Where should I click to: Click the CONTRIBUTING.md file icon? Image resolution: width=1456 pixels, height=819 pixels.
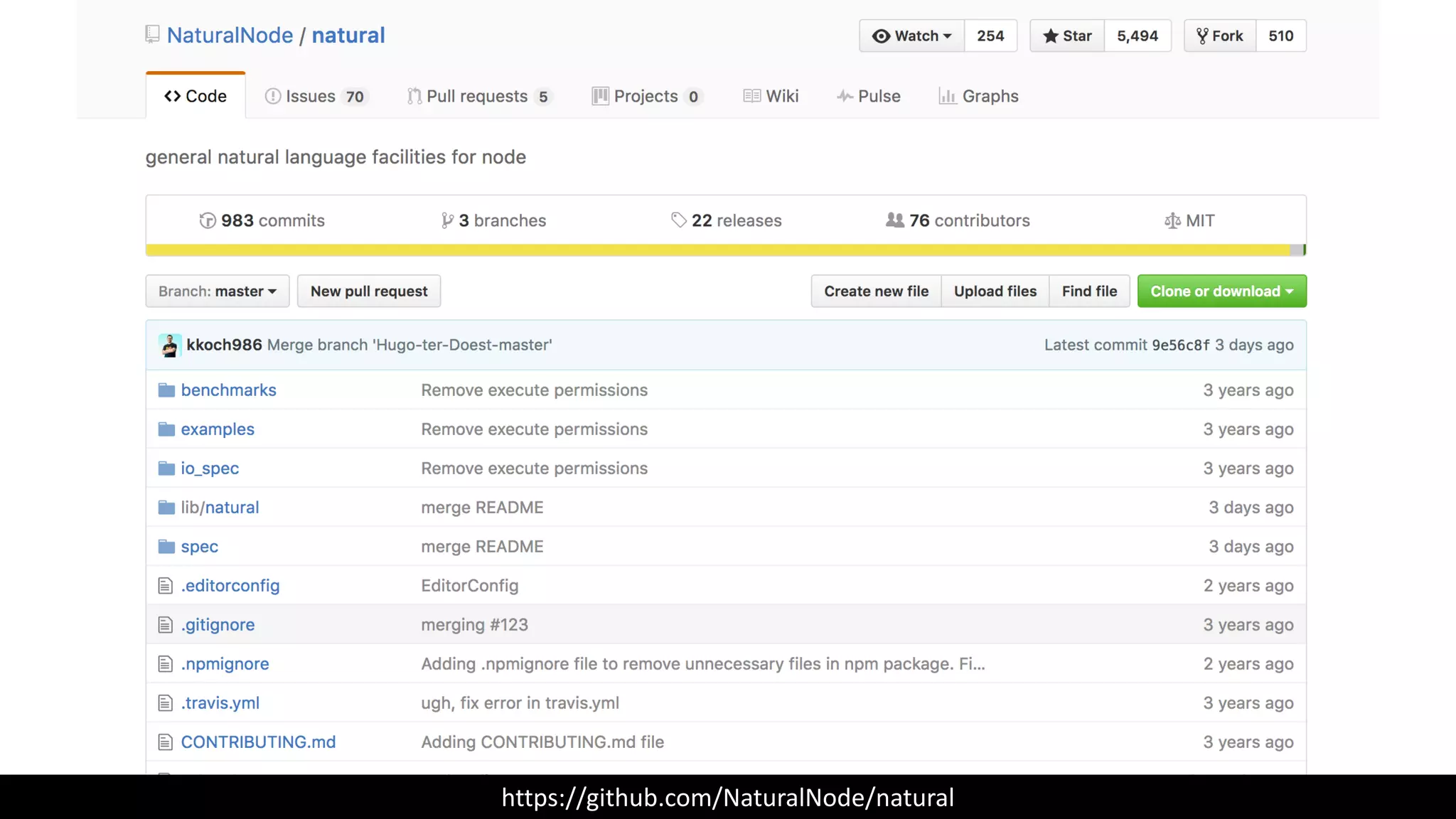pyautogui.click(x=165, y=742)
